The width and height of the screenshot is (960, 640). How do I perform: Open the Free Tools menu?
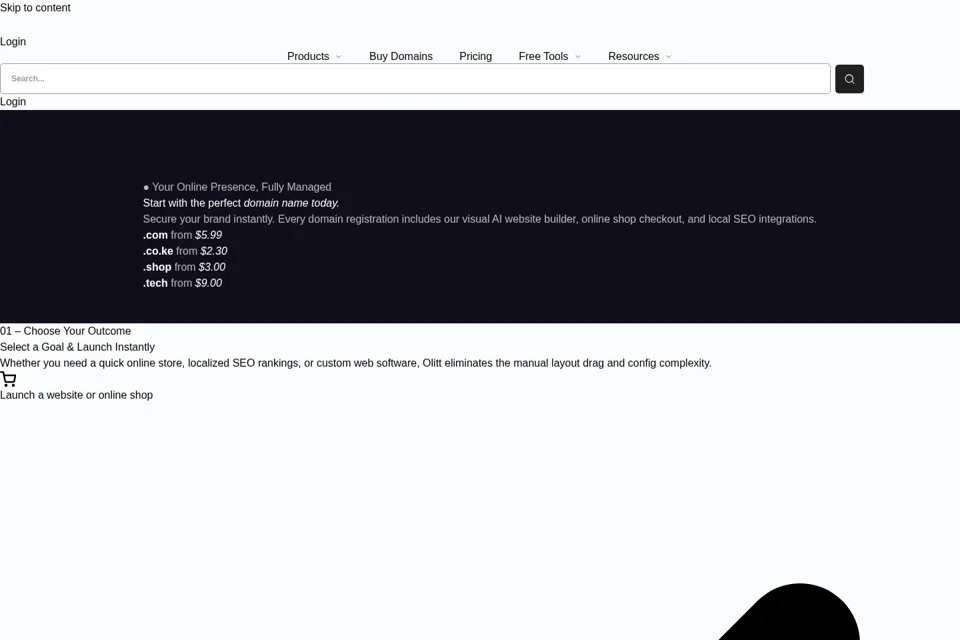tap(543, 56)
